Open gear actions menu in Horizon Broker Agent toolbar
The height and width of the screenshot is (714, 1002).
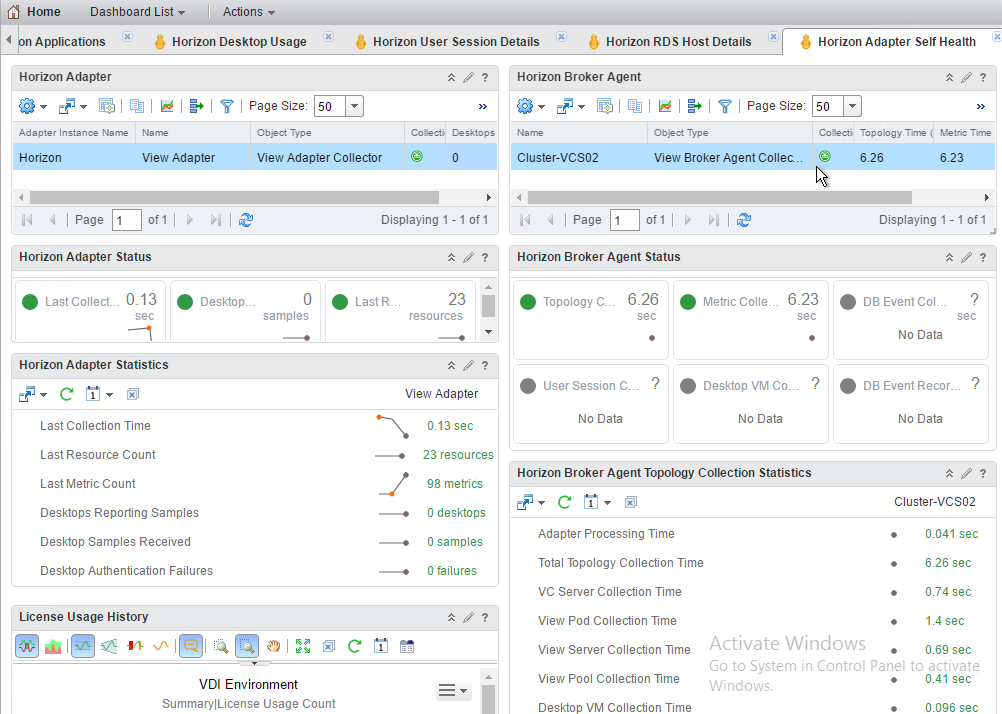tap(530, 106)
